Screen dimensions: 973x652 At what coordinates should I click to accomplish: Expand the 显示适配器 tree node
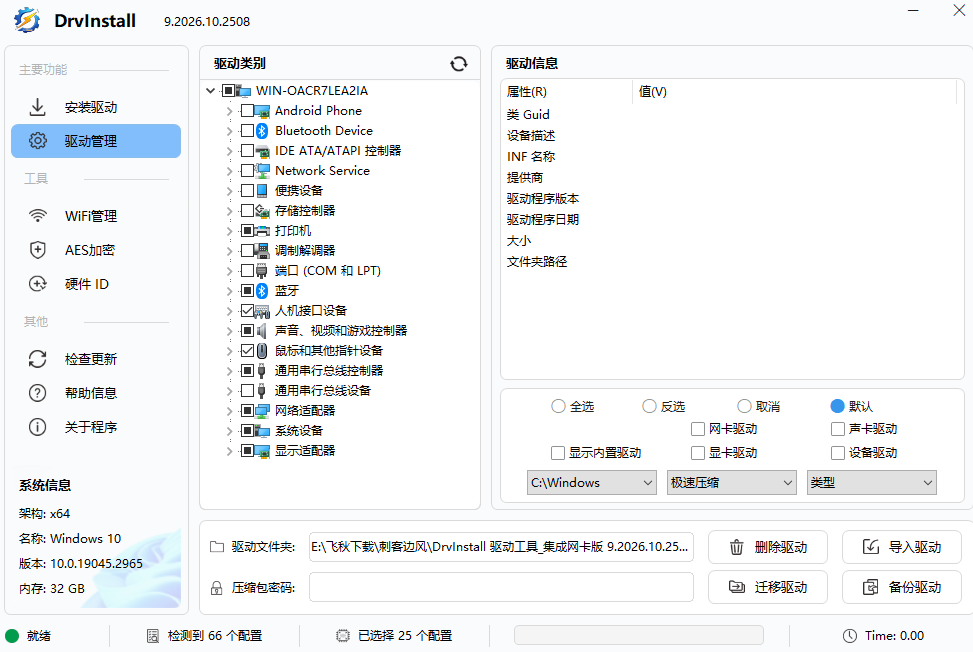[229, 451]
